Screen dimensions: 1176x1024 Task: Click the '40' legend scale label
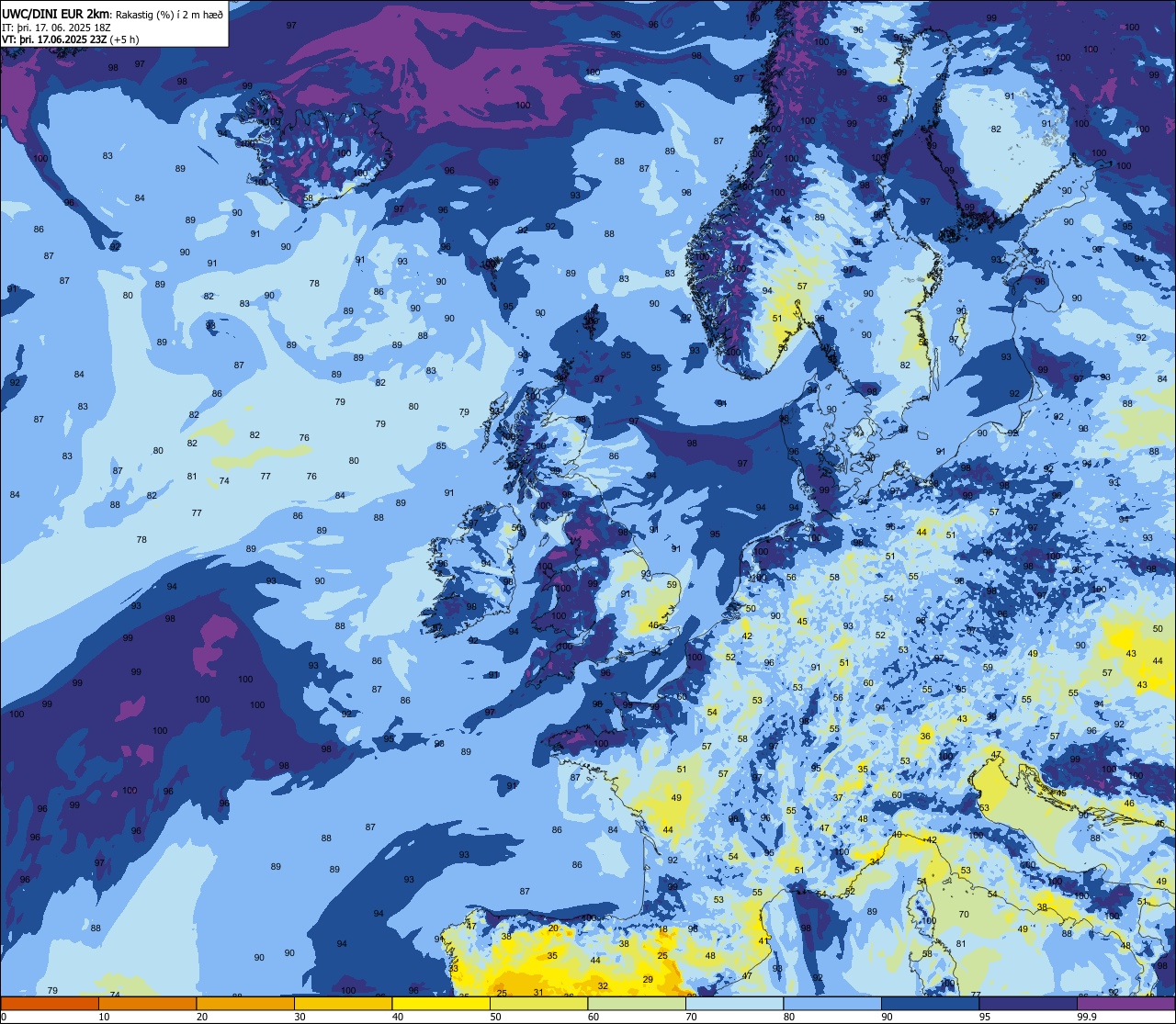click(398, 1017)
